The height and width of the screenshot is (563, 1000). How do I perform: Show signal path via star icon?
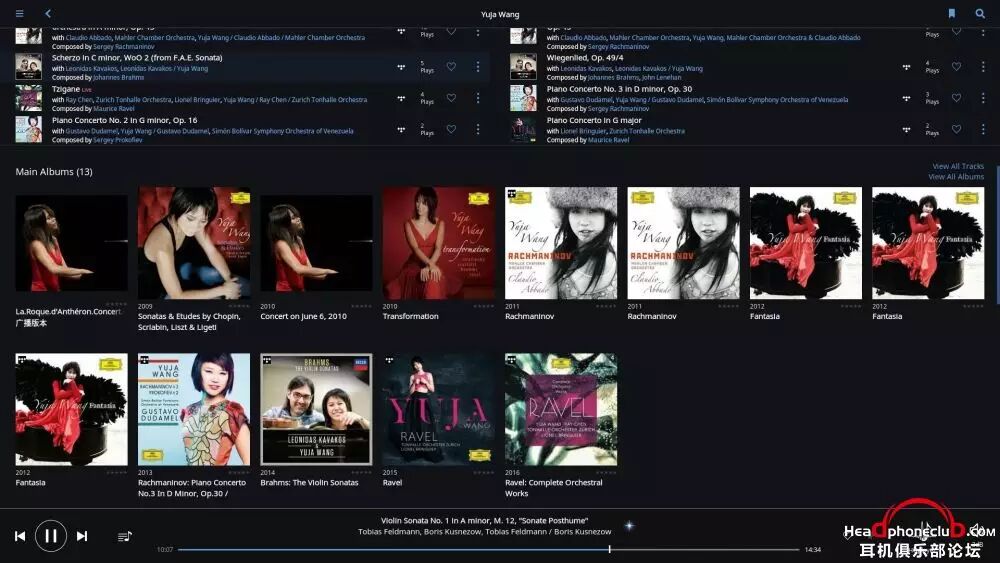[629, 526]
